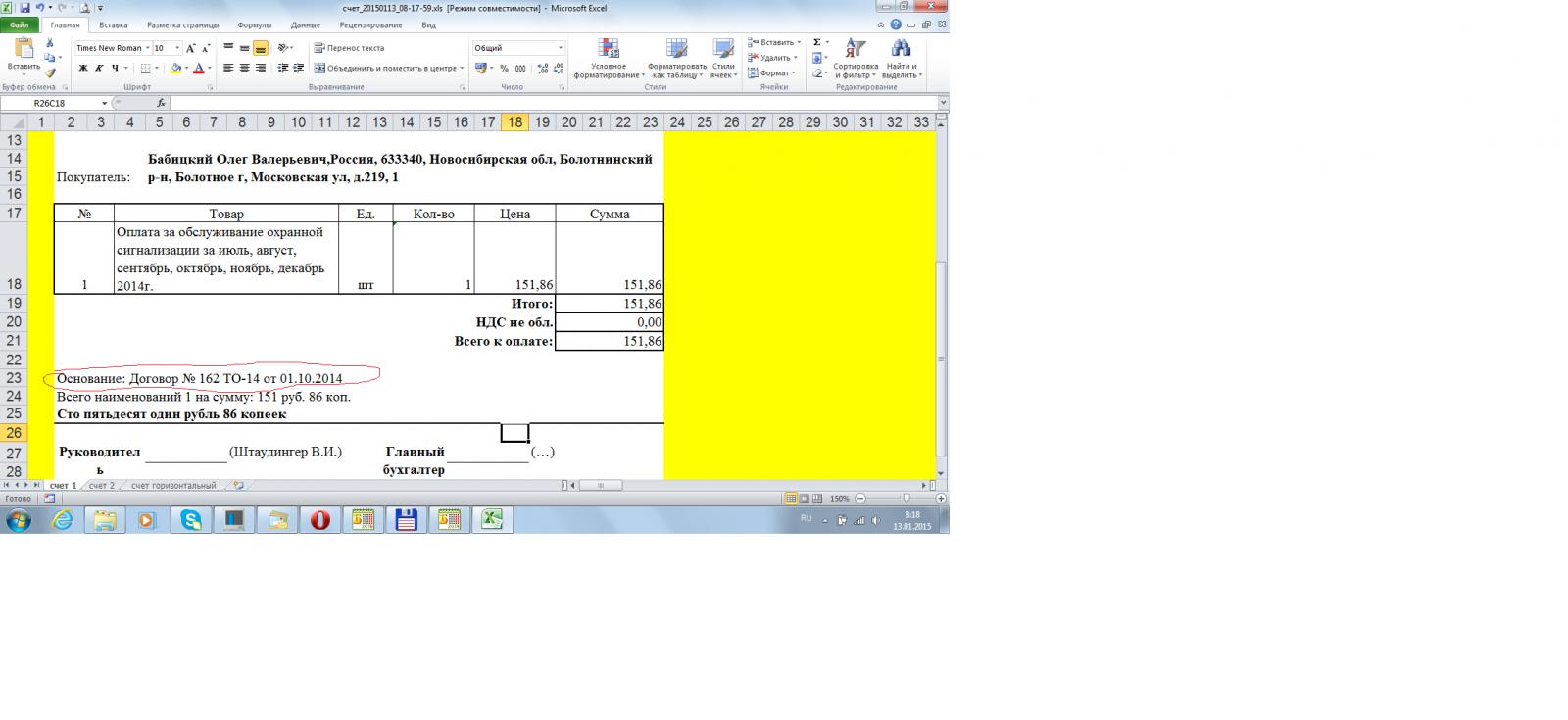This screenshot has height=720, width=1568.
Task: Toggle bold (Ж) formatting
Action: (x=83, y=69)
